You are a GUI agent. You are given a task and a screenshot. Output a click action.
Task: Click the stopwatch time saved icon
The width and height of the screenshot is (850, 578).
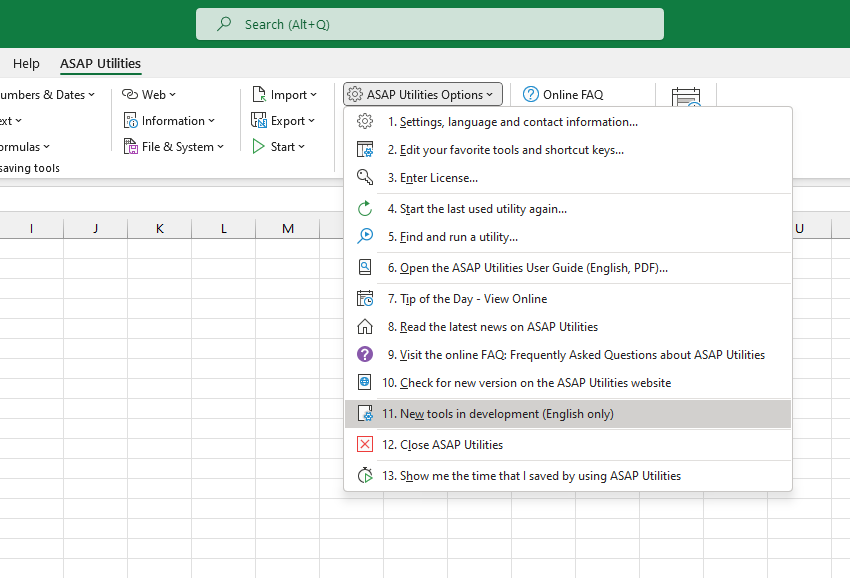click(365, 476)
